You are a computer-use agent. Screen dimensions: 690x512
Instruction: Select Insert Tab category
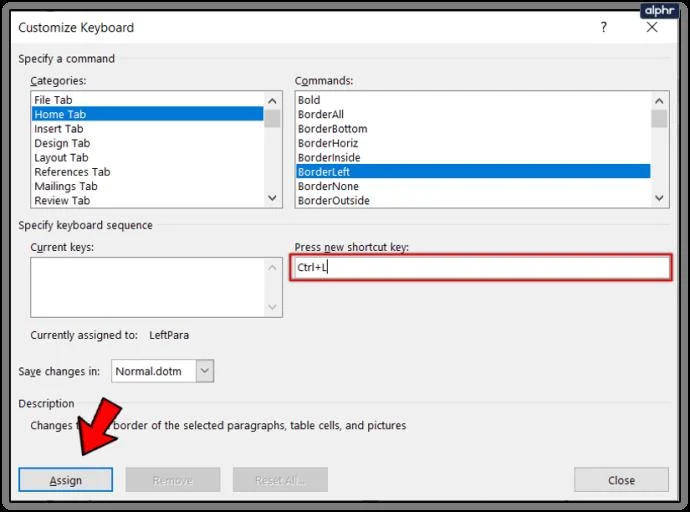pos(147,129)
